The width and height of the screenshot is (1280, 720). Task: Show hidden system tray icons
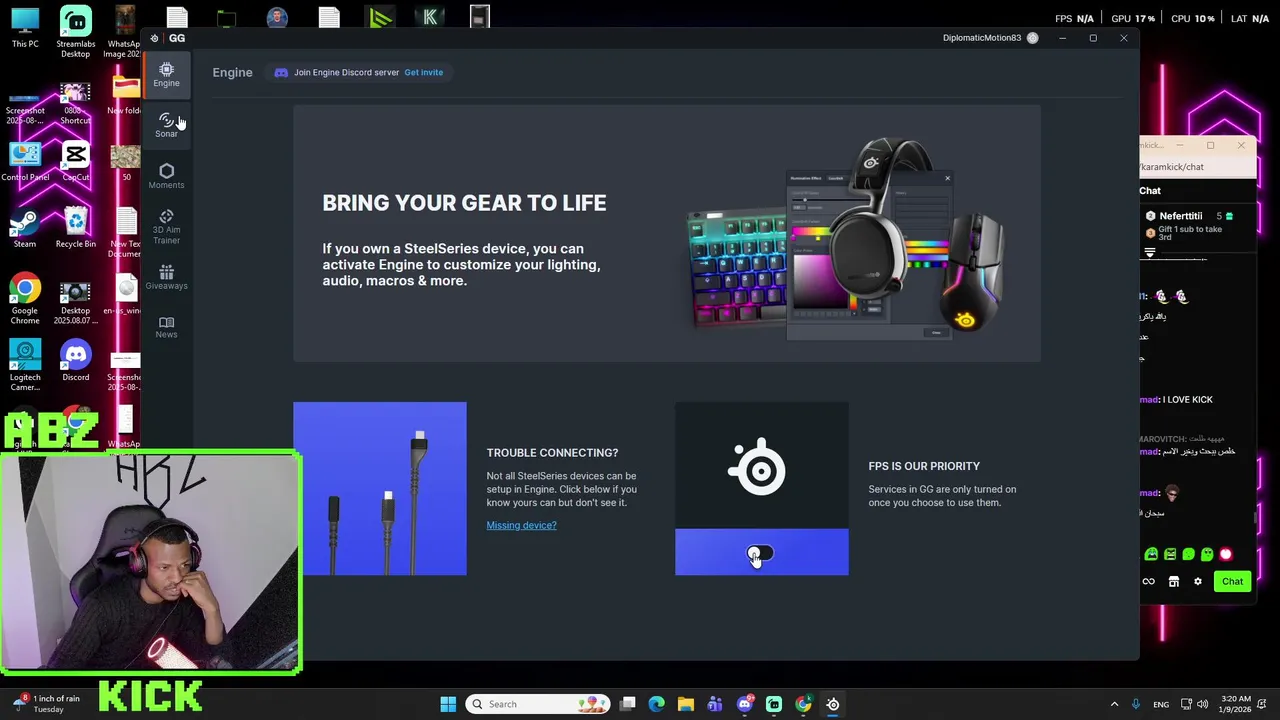tap(1114, 704)
